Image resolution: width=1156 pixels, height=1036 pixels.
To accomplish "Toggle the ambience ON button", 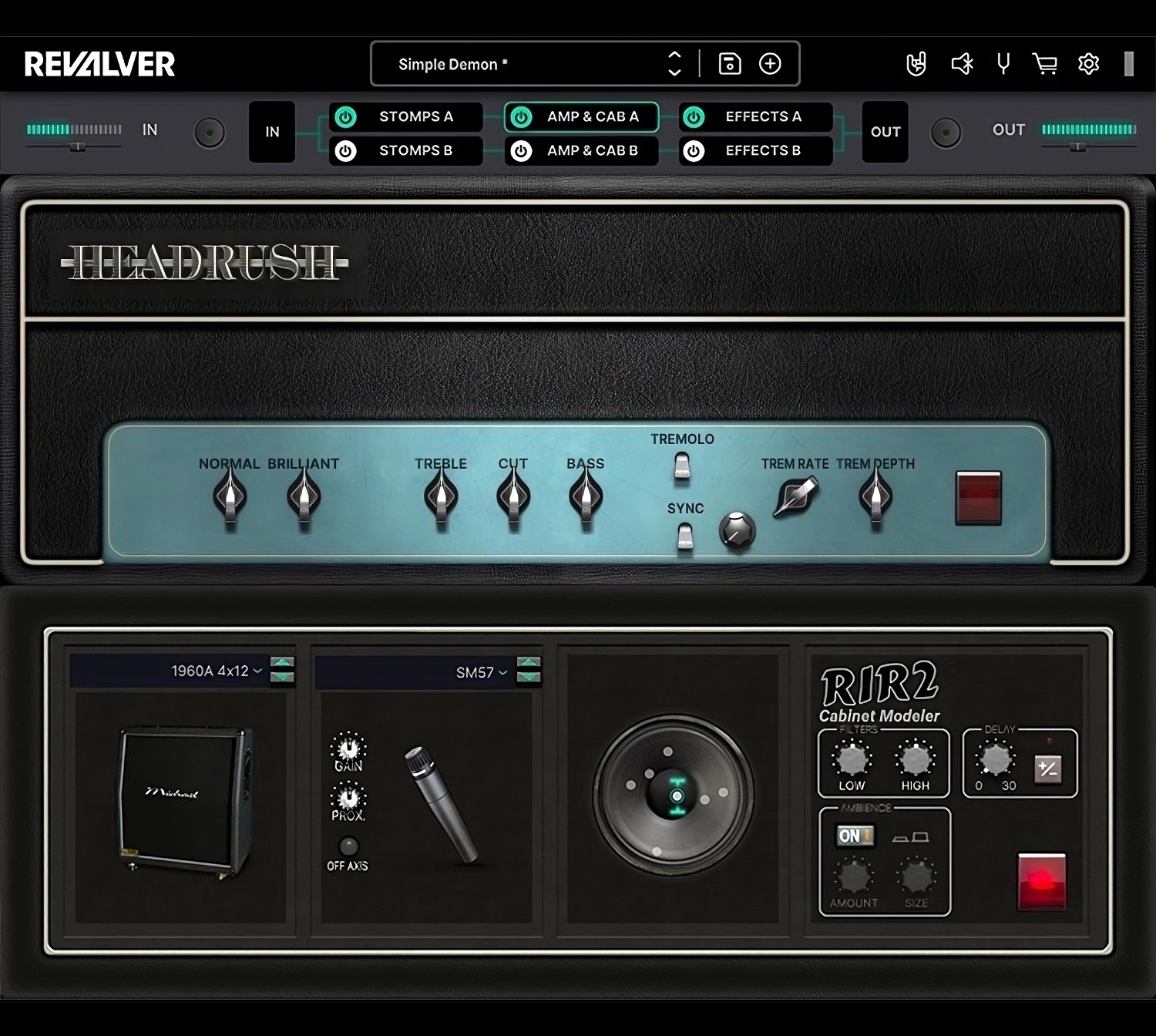I will point(855,836).
